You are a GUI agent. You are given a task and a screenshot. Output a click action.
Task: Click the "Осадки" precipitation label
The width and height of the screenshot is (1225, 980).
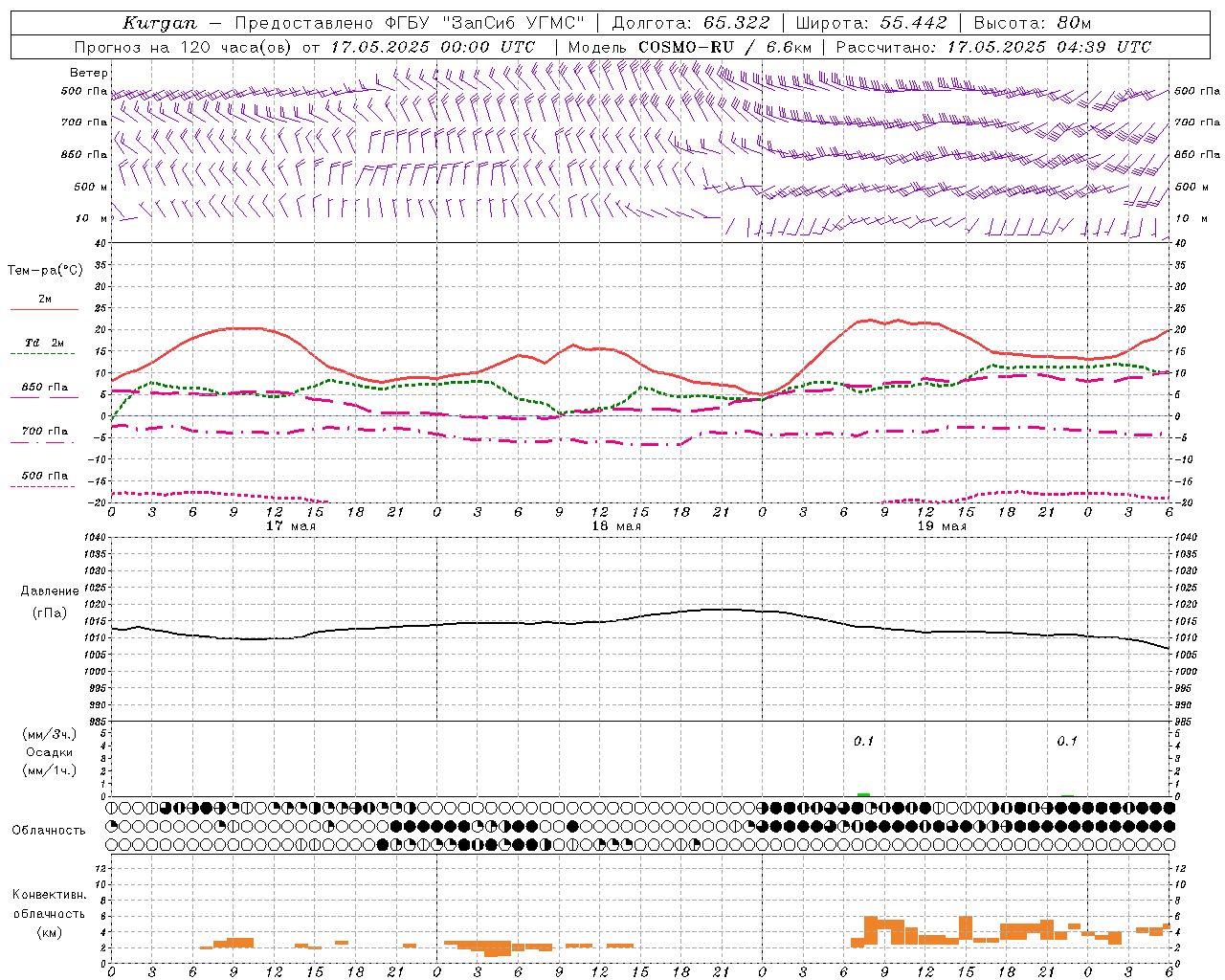coord(50,752)
